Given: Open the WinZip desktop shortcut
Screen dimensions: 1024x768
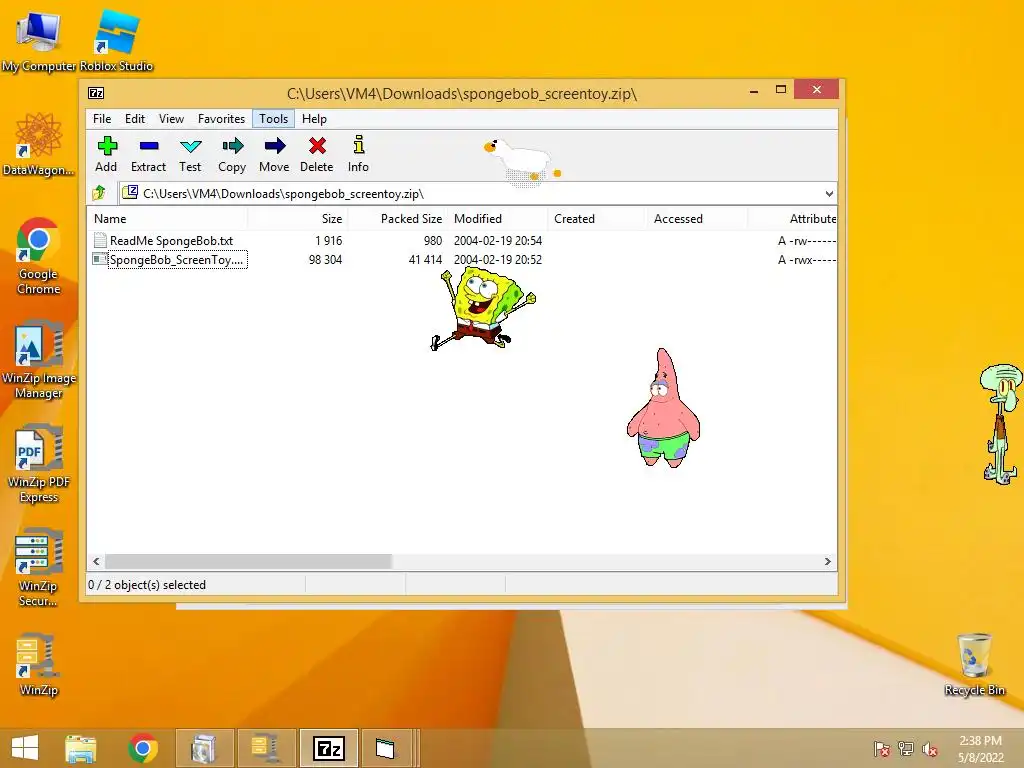Looking at the screenshot, I should (x=39, y=664).
